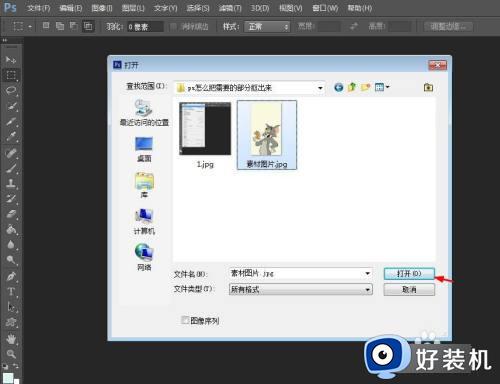The width and height of the screenshot is (500, 384).
Task: Open the Layer (图层) menu
Action: pyautogui.click(x=133, y=8)
